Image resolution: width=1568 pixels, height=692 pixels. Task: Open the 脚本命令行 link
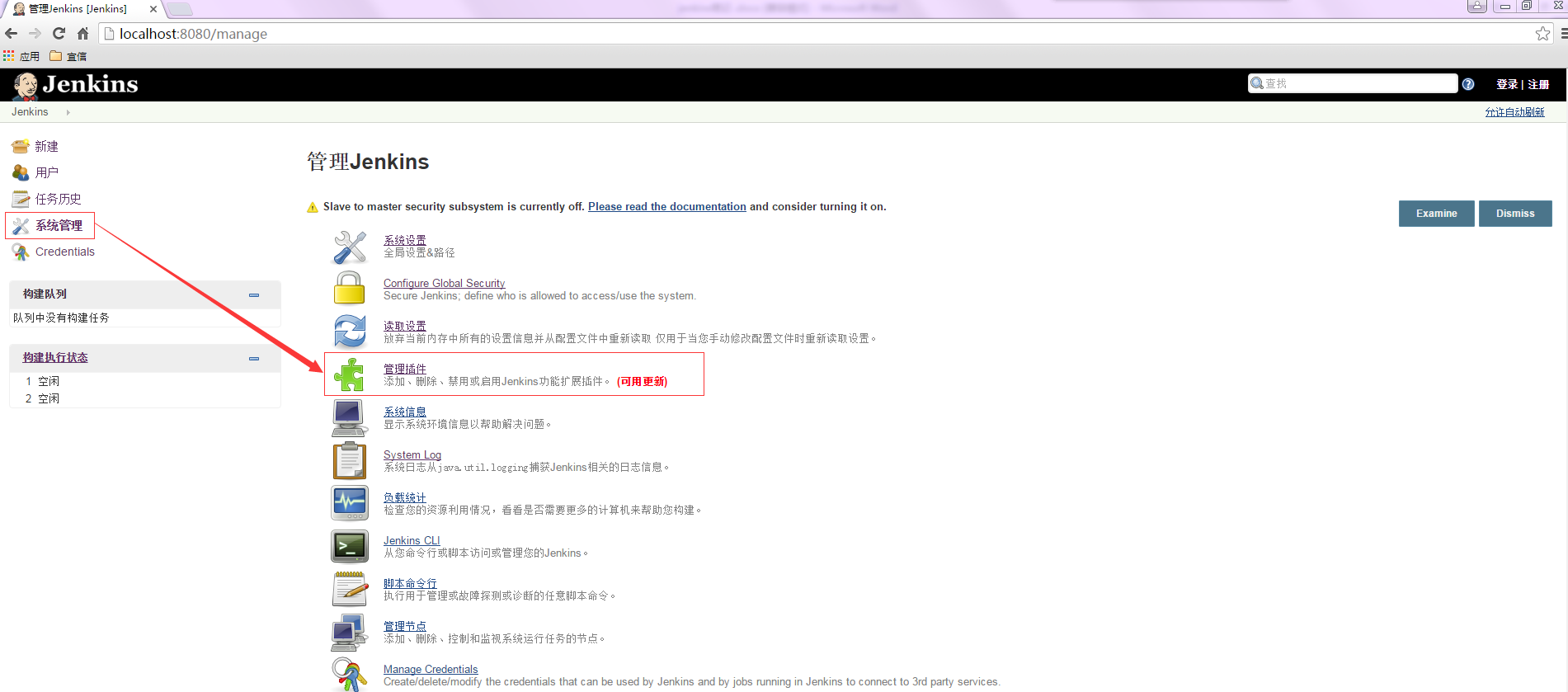[410, 583]
